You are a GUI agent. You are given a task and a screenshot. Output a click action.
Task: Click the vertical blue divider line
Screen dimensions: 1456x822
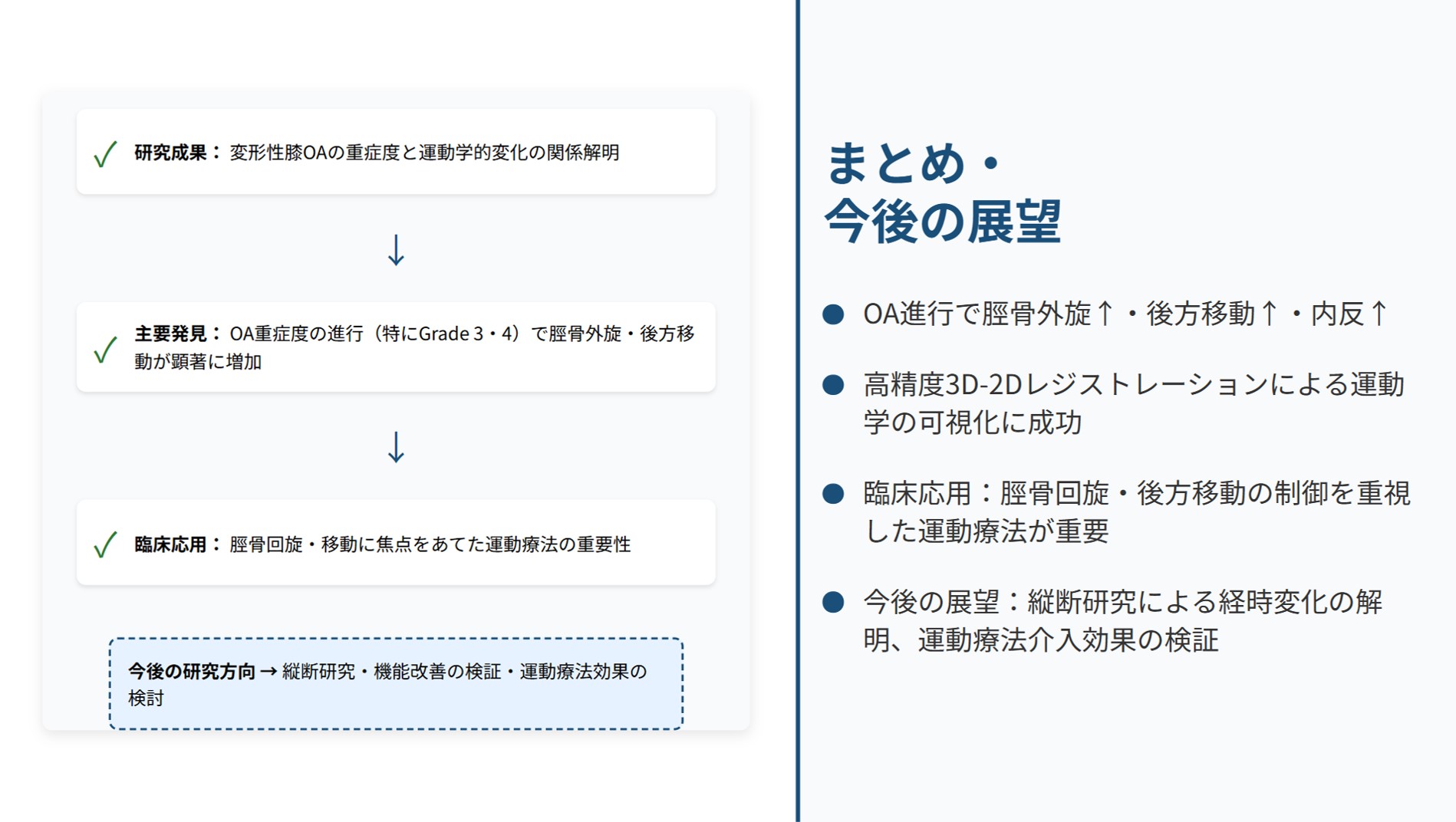(x=798, y=411)
